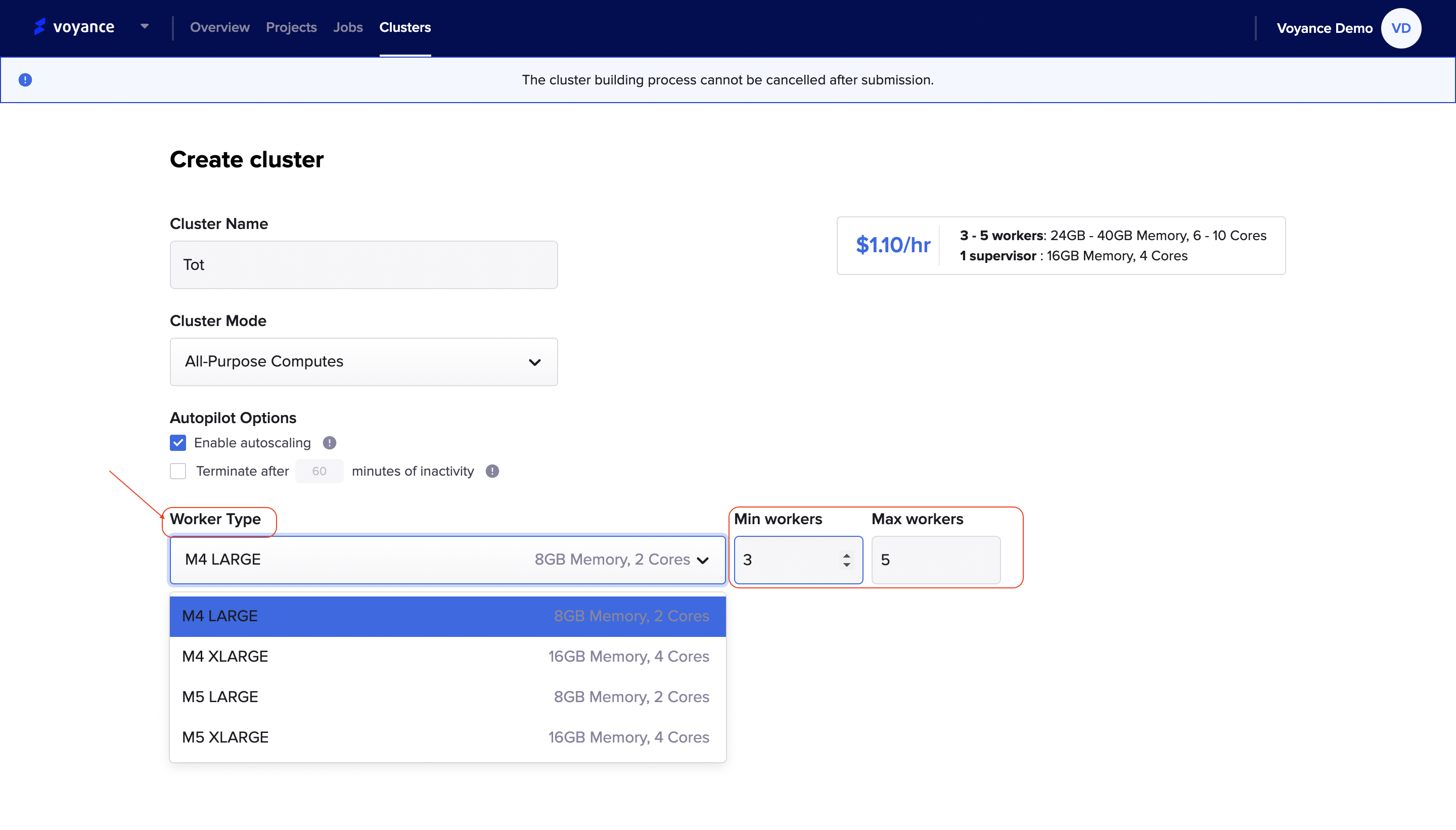Open the workspace switcher arrow beside voyance
1456x830 pixels.
144,26
